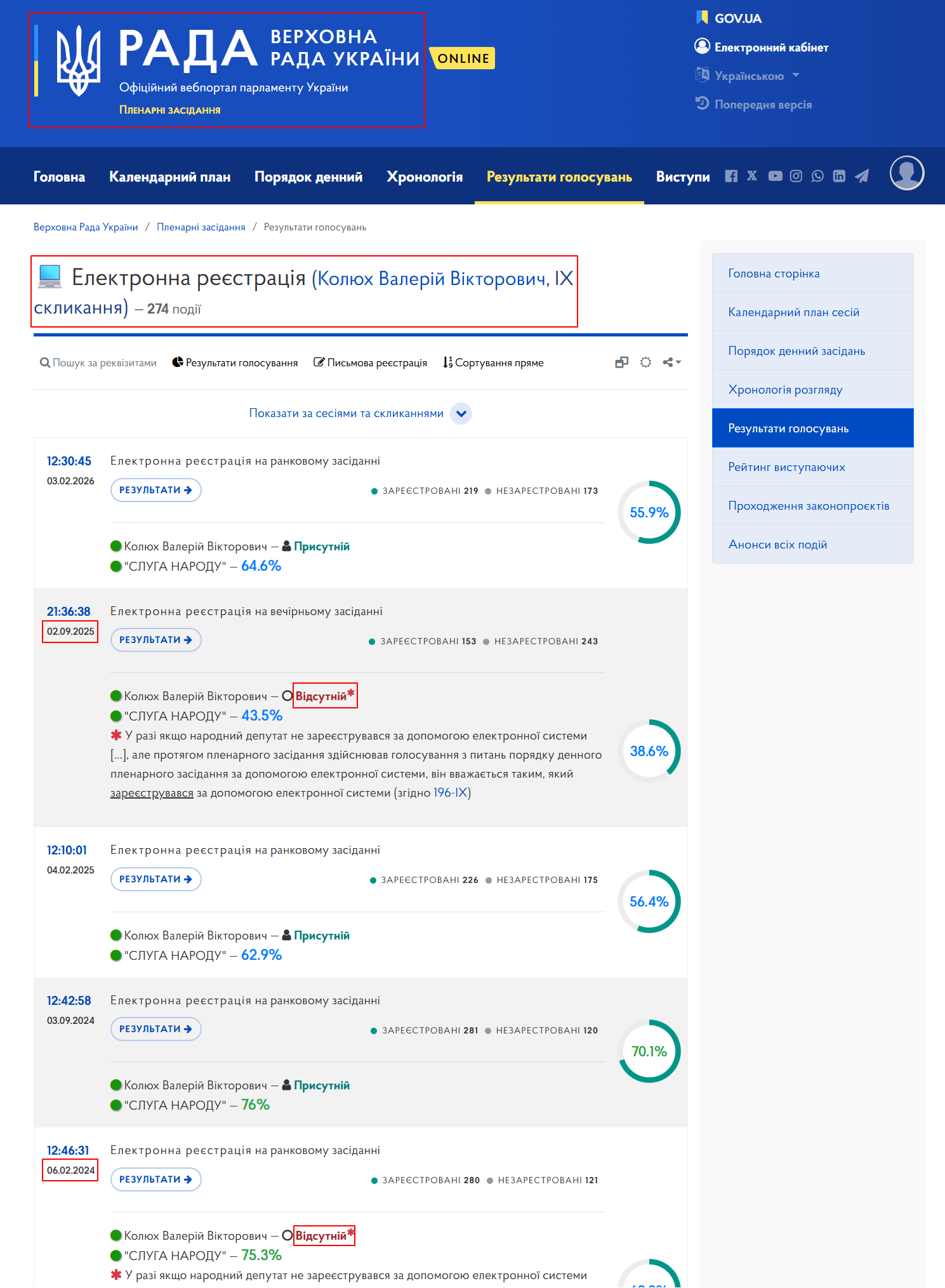Click the 55.9% progress circle
This screenshot has height=1288, width=945.
649,512
